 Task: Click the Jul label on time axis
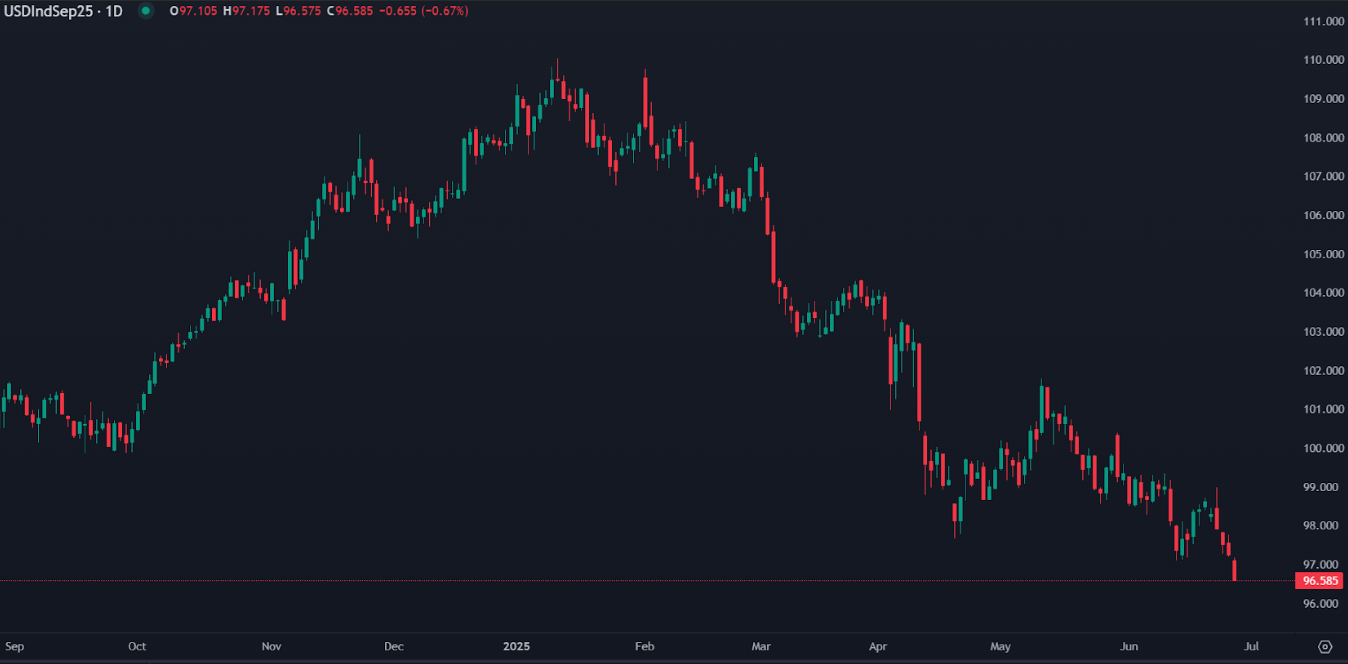1253,647
